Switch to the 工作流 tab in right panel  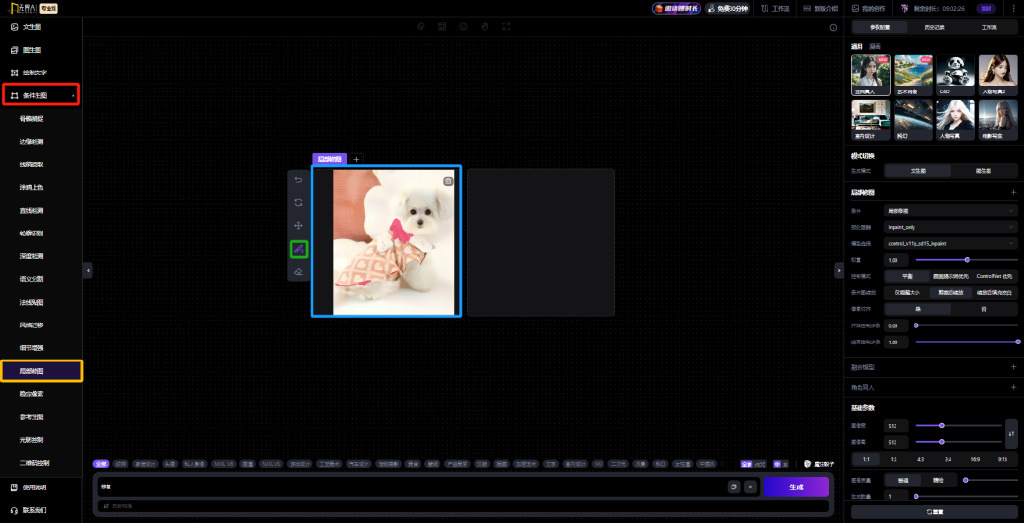pyautogui.click(x=989, y=27)
